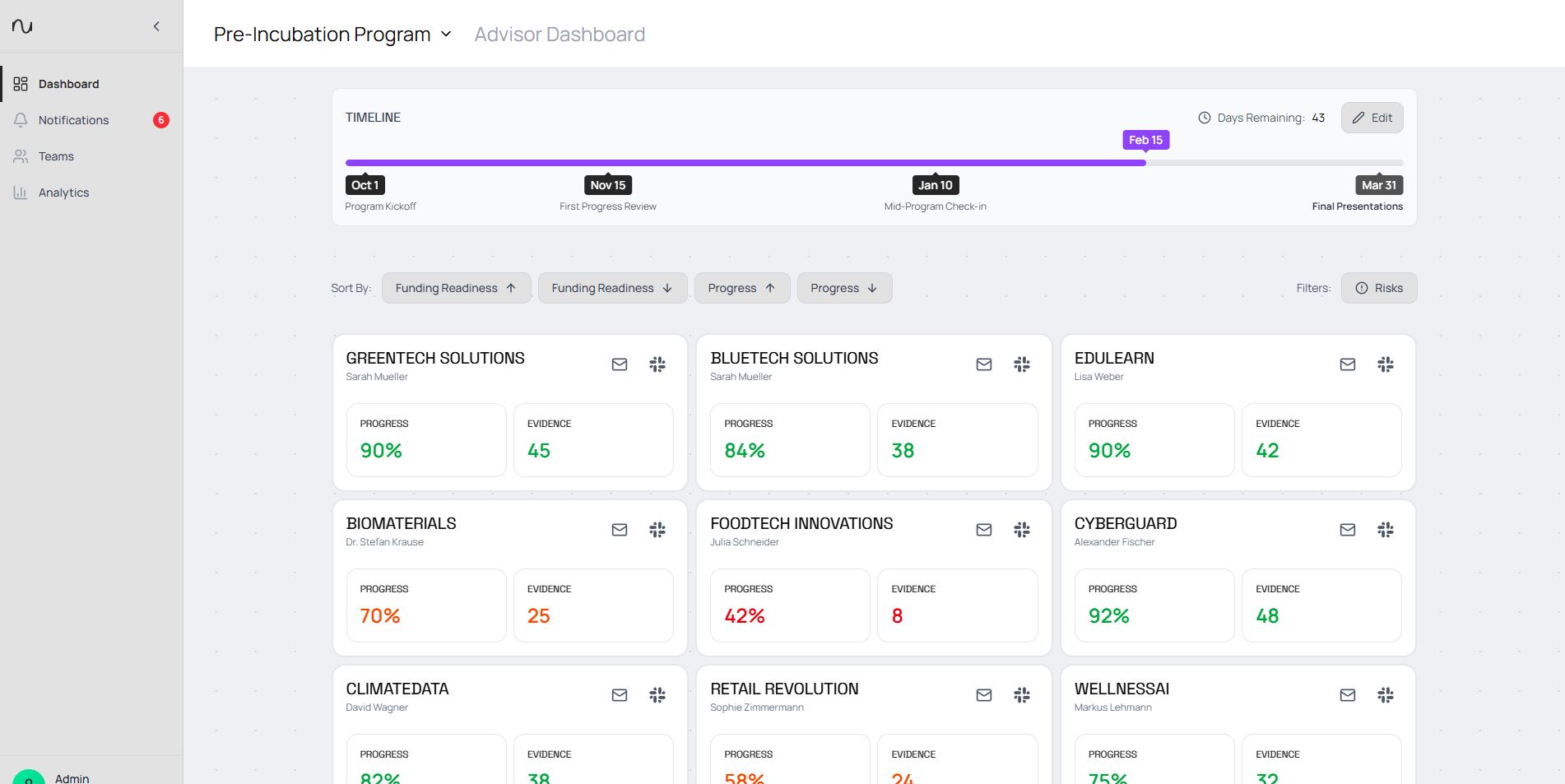Toggle the Risks filter

[x=1378, y=288]
